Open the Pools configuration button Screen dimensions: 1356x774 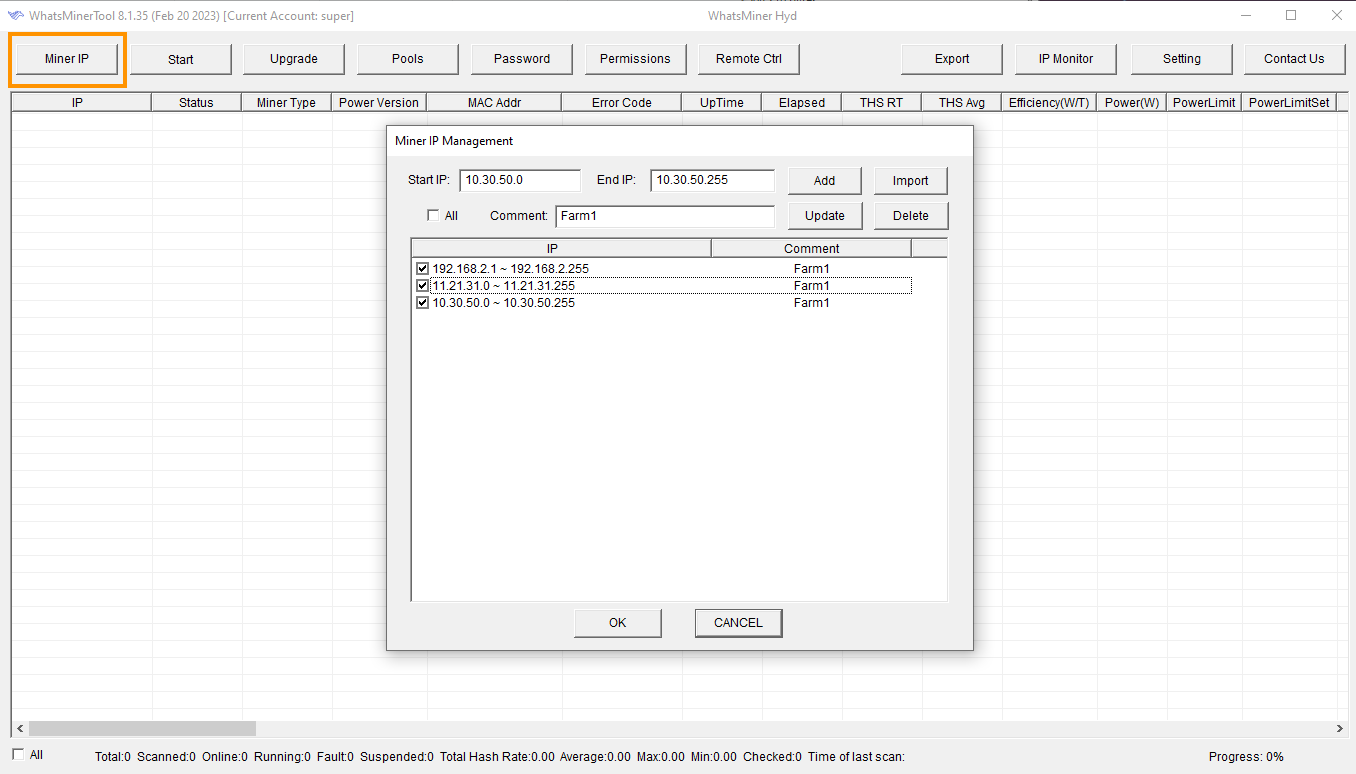[x=408, y=59]
